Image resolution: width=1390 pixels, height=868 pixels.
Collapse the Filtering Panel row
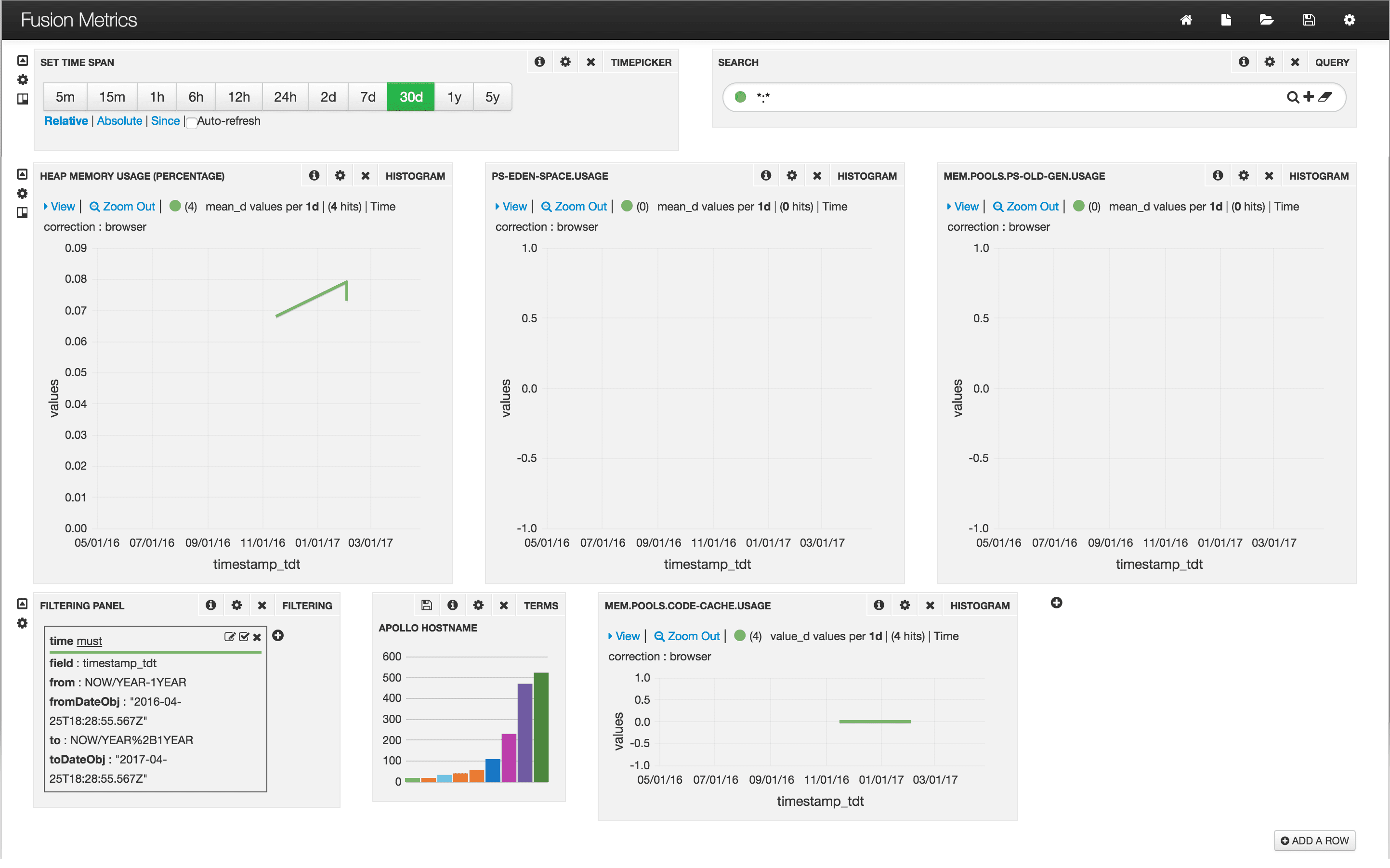pyautogui.click(x=22, y=604)
